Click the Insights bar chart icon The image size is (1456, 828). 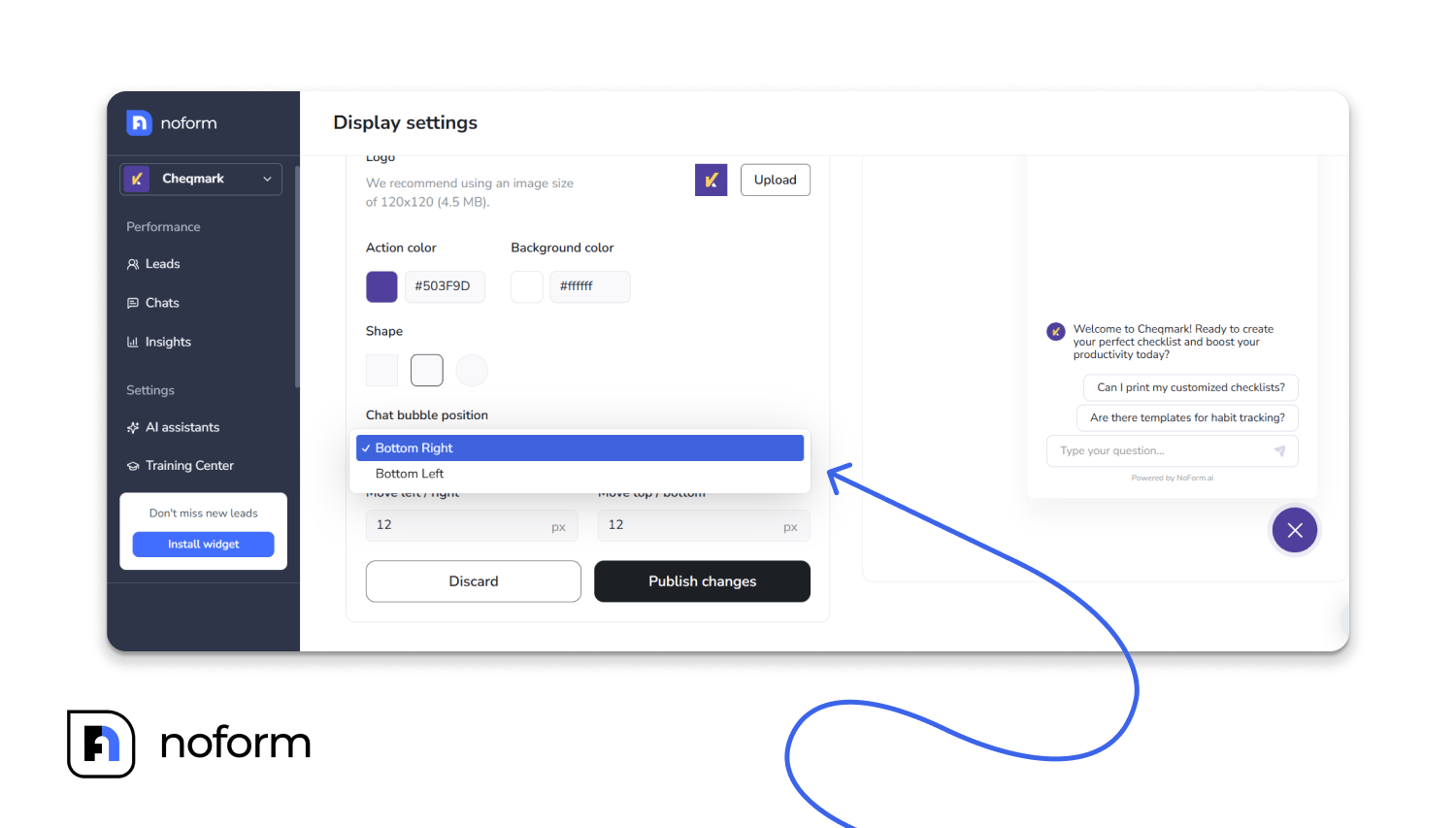tap(133, 342)
